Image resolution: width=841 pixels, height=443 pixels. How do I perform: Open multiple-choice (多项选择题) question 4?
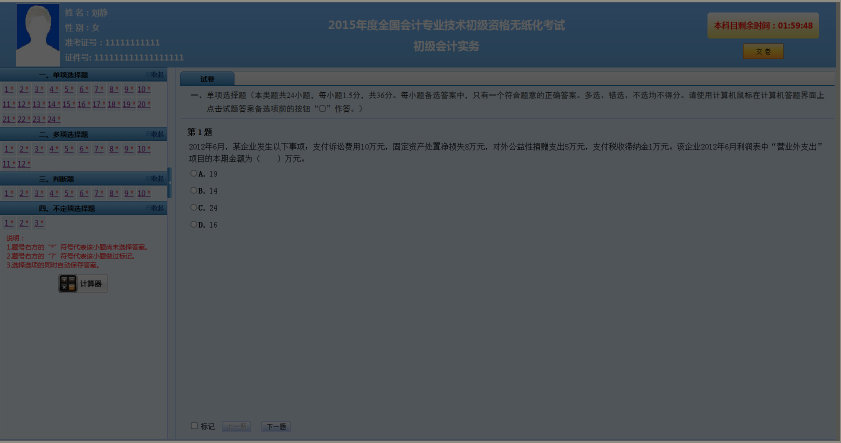(x=54, y=149)
